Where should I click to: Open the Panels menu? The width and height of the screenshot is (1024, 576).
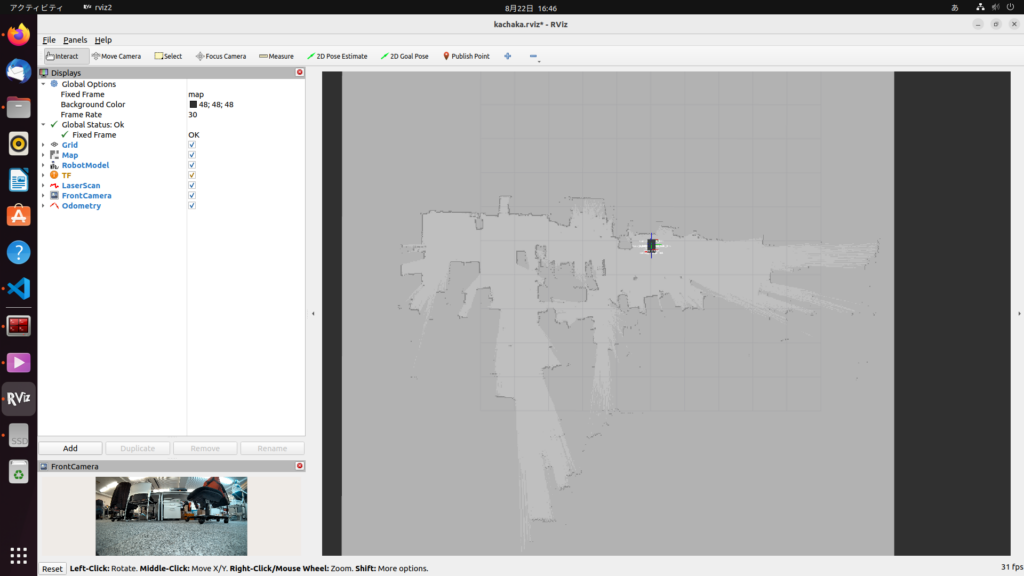75,40
